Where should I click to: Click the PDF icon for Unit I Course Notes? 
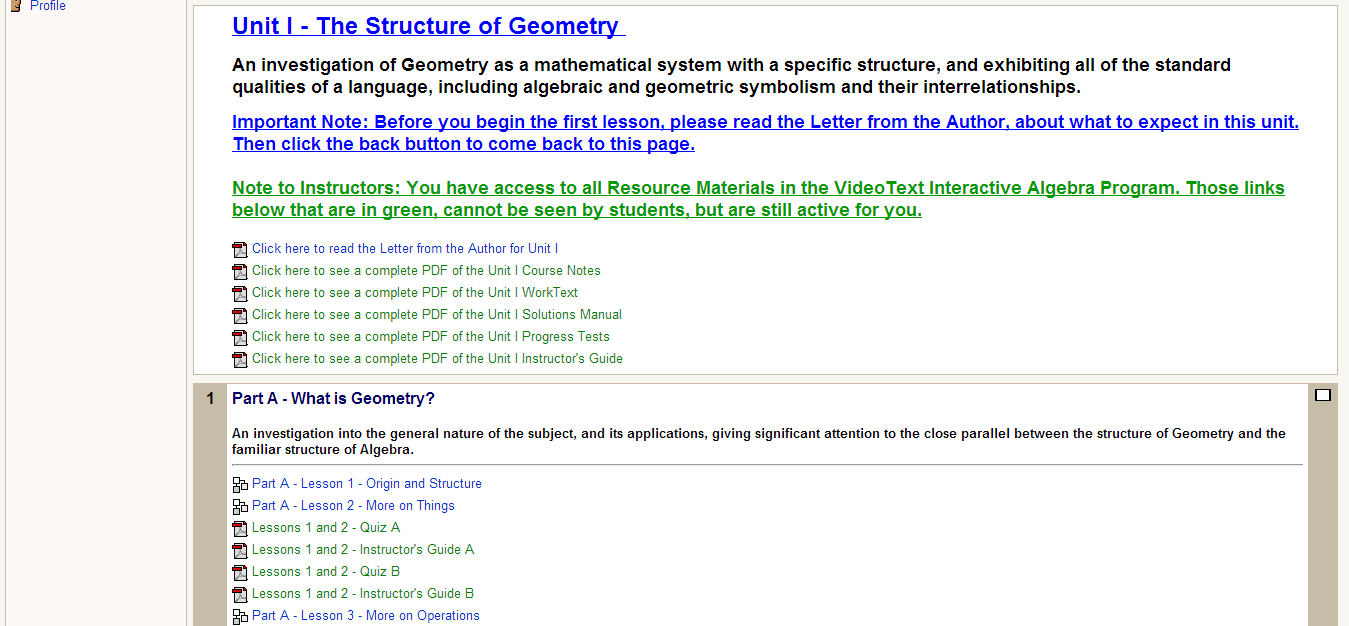240,272
